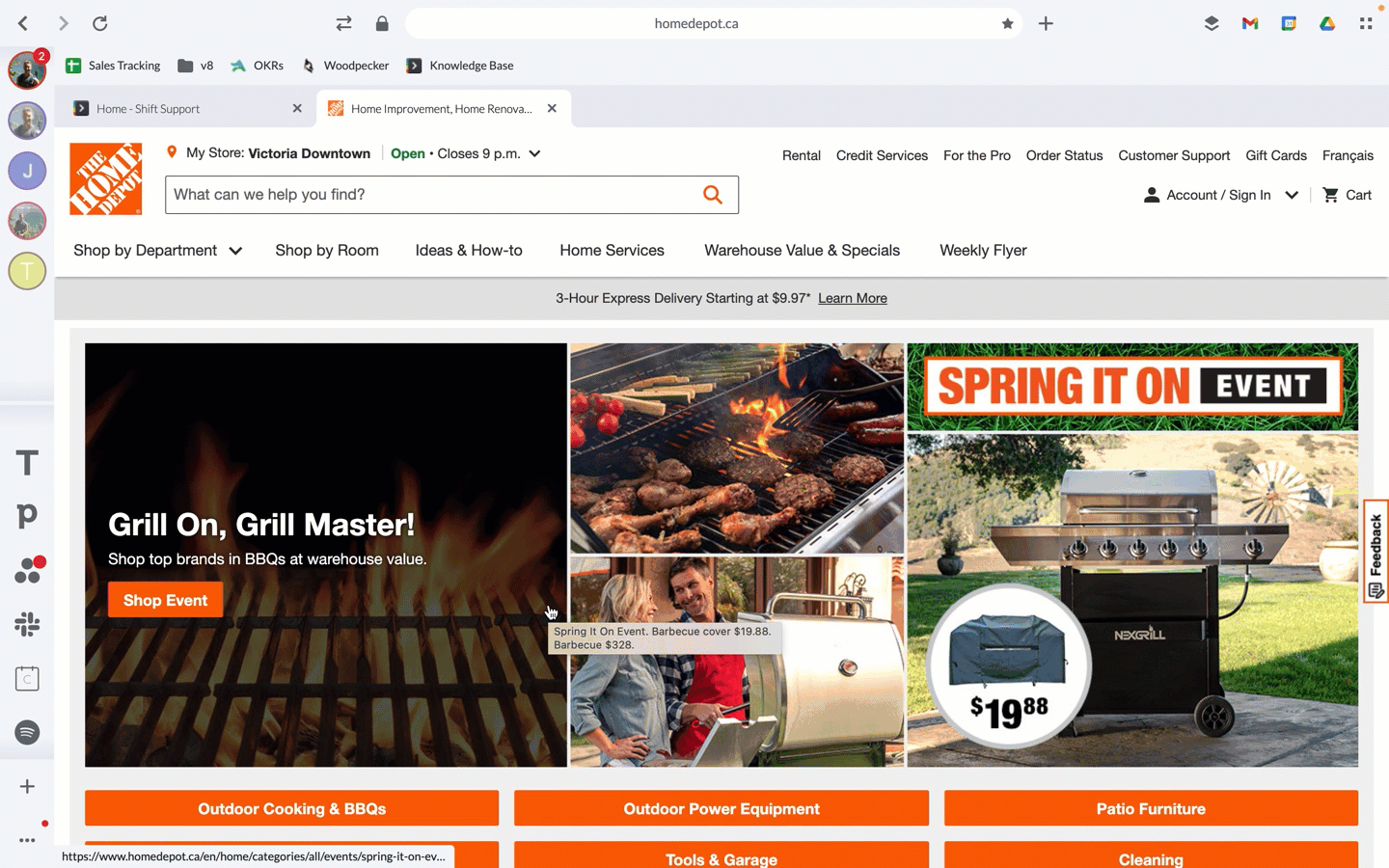Click the padlock site security icon

[382, 23]
